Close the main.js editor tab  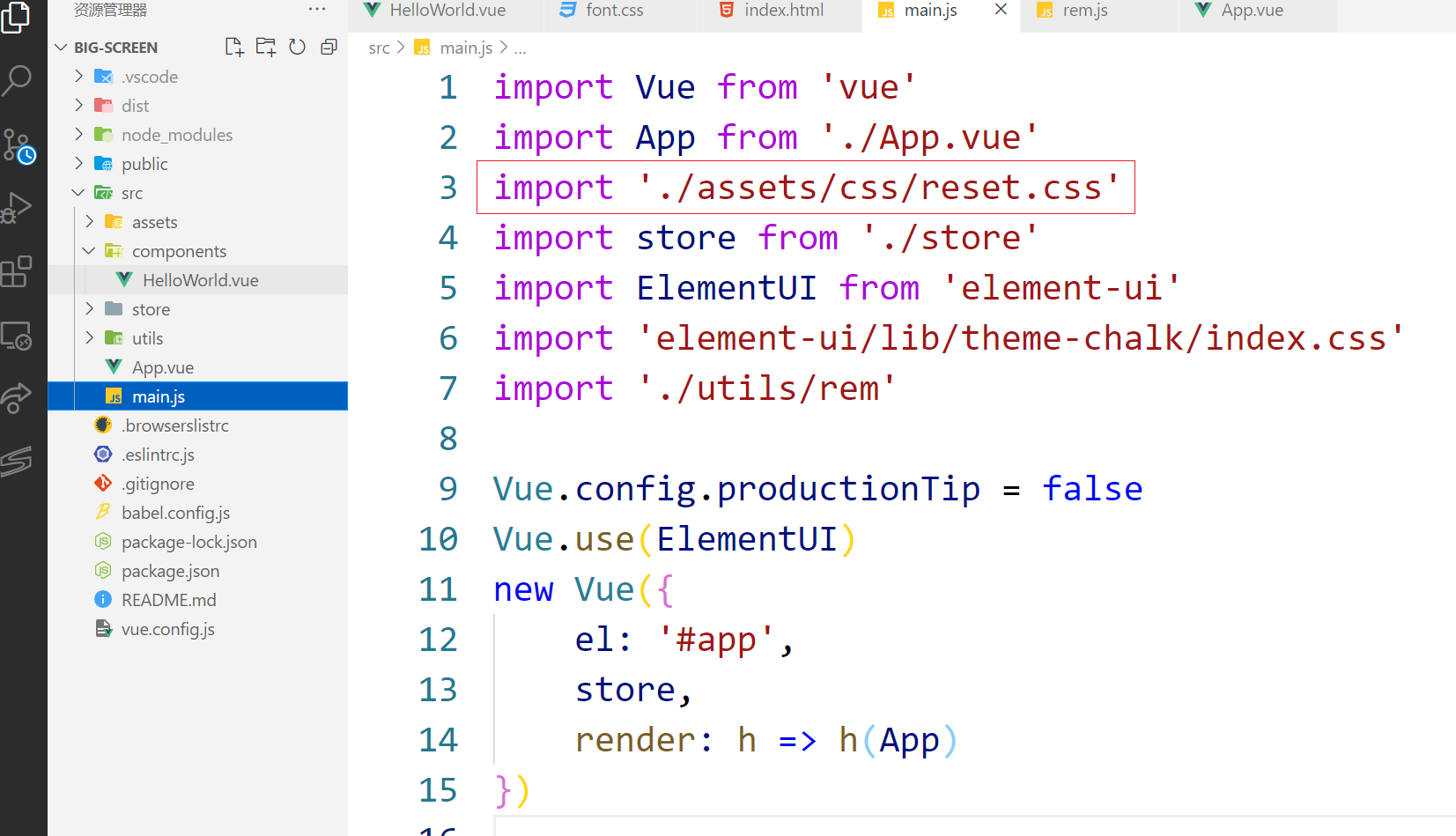(x=1001, y=10)
